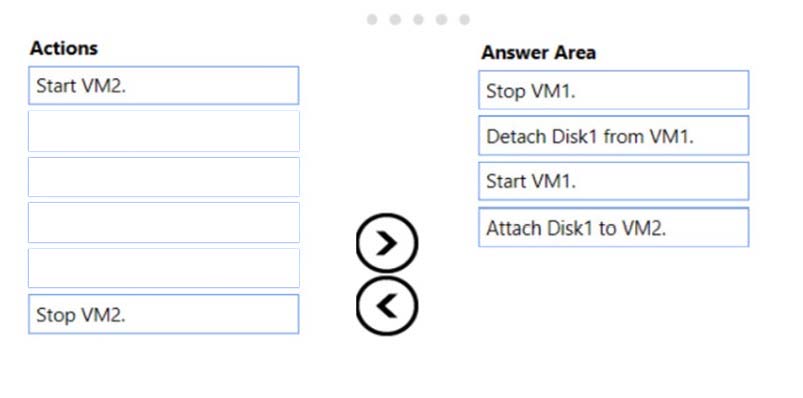Click the fourth box in Actions list

(164, 222)
